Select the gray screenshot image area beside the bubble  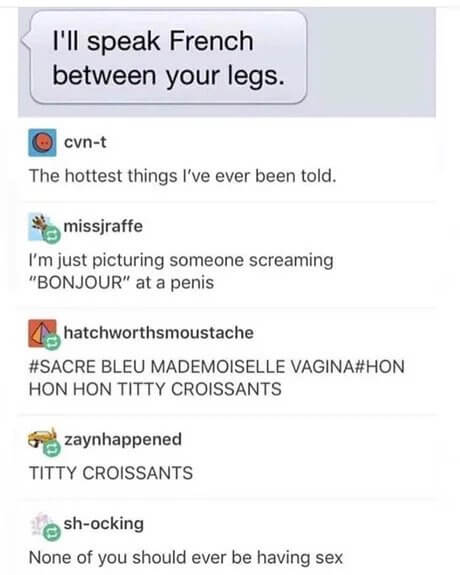[371, 62]
